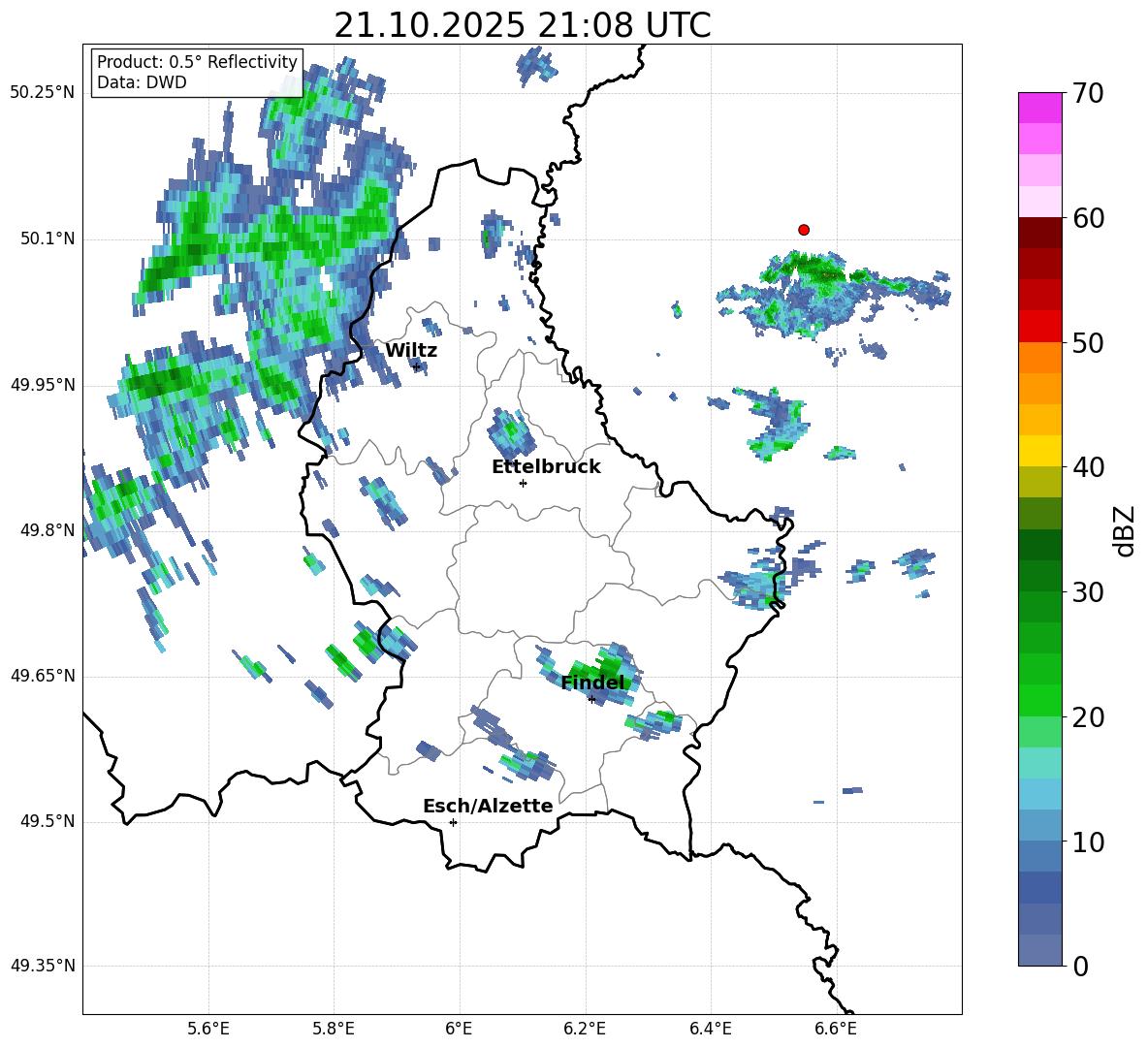Click the 60 value on colorbar
This screenshot has width=1148, height=1048.
pyautogui.click(x=1088, y=218)
